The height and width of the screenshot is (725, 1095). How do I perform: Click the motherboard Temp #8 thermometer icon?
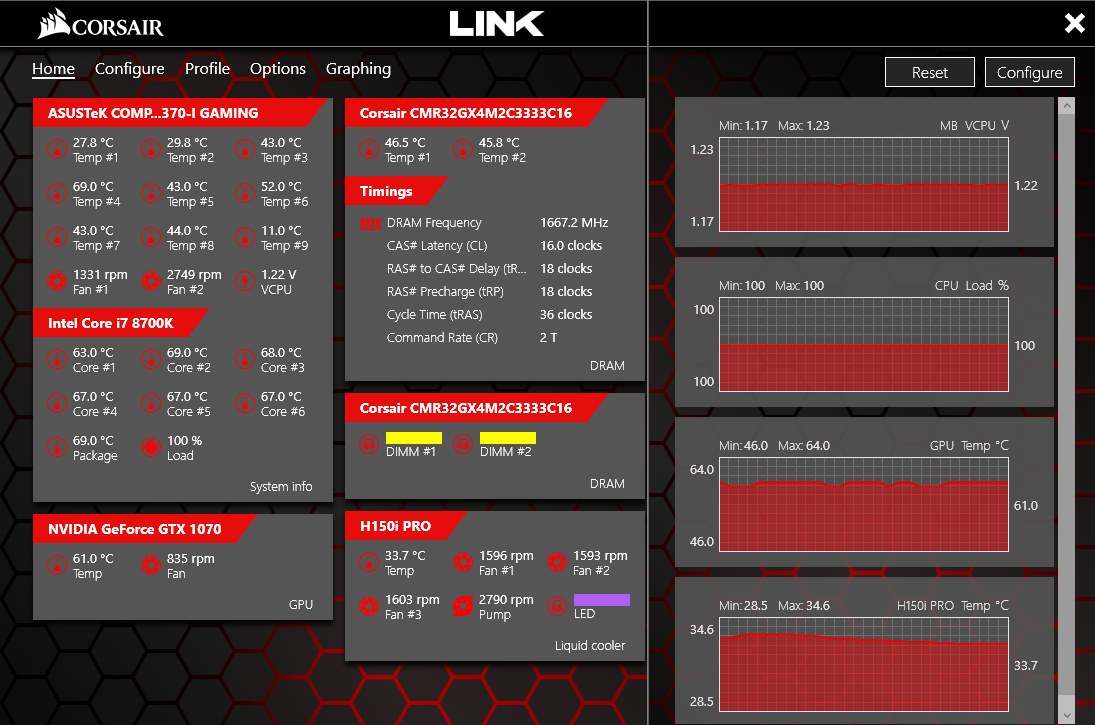pos(151,237)
